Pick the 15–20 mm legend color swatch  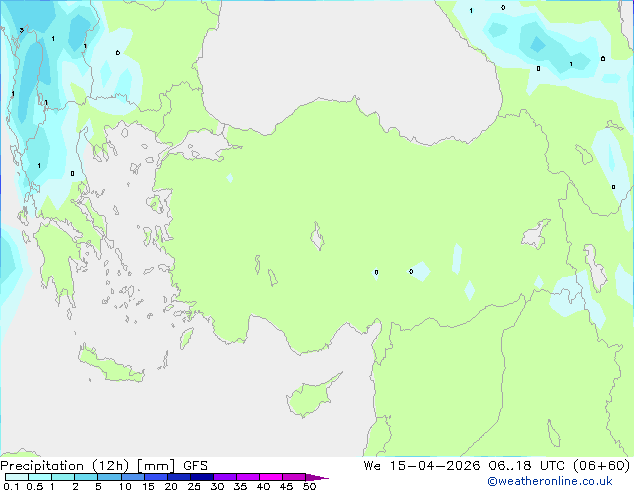pos(156,477)
